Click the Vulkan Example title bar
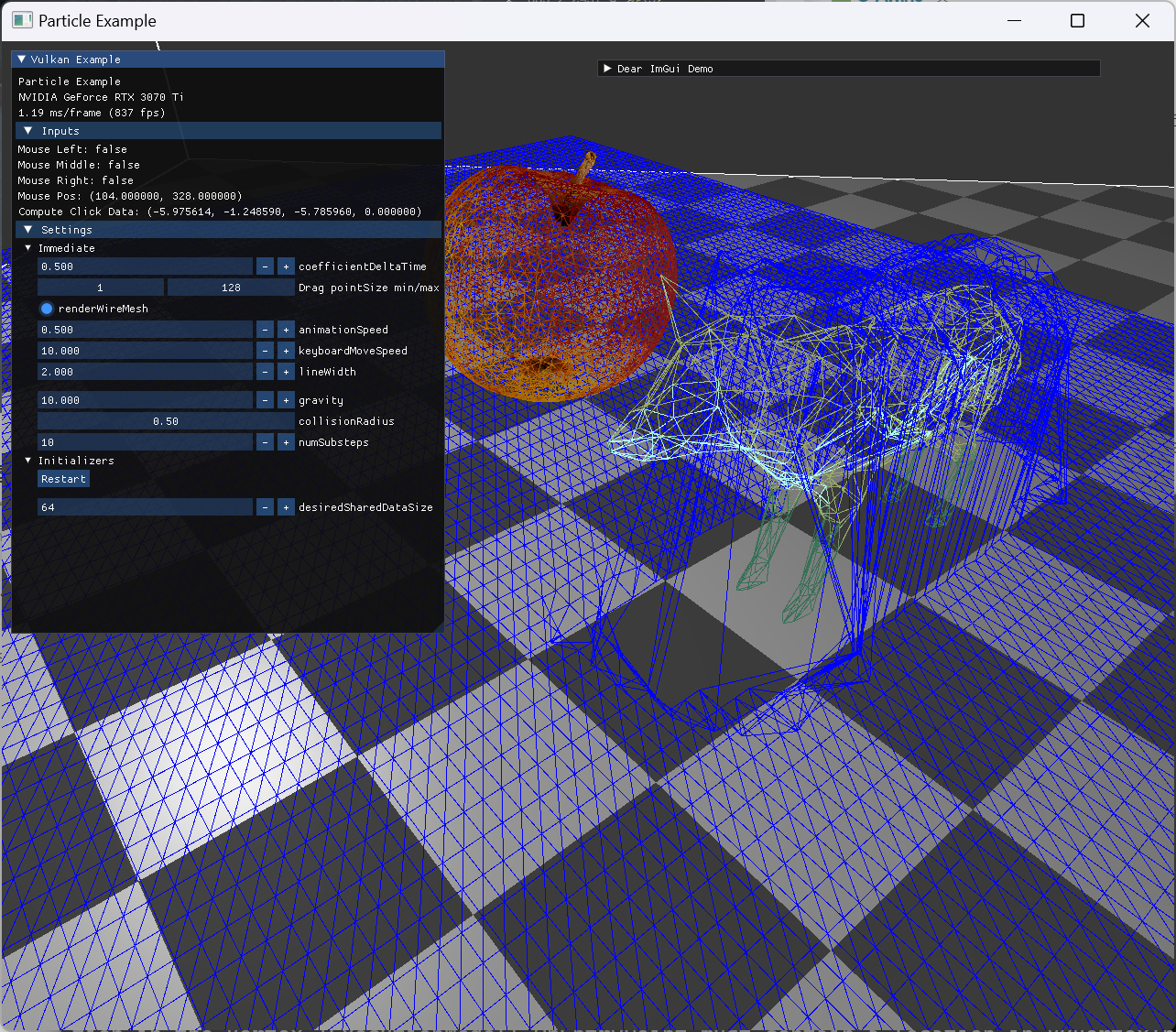This screenshot has width=1176, height=1032. point(228,60)
